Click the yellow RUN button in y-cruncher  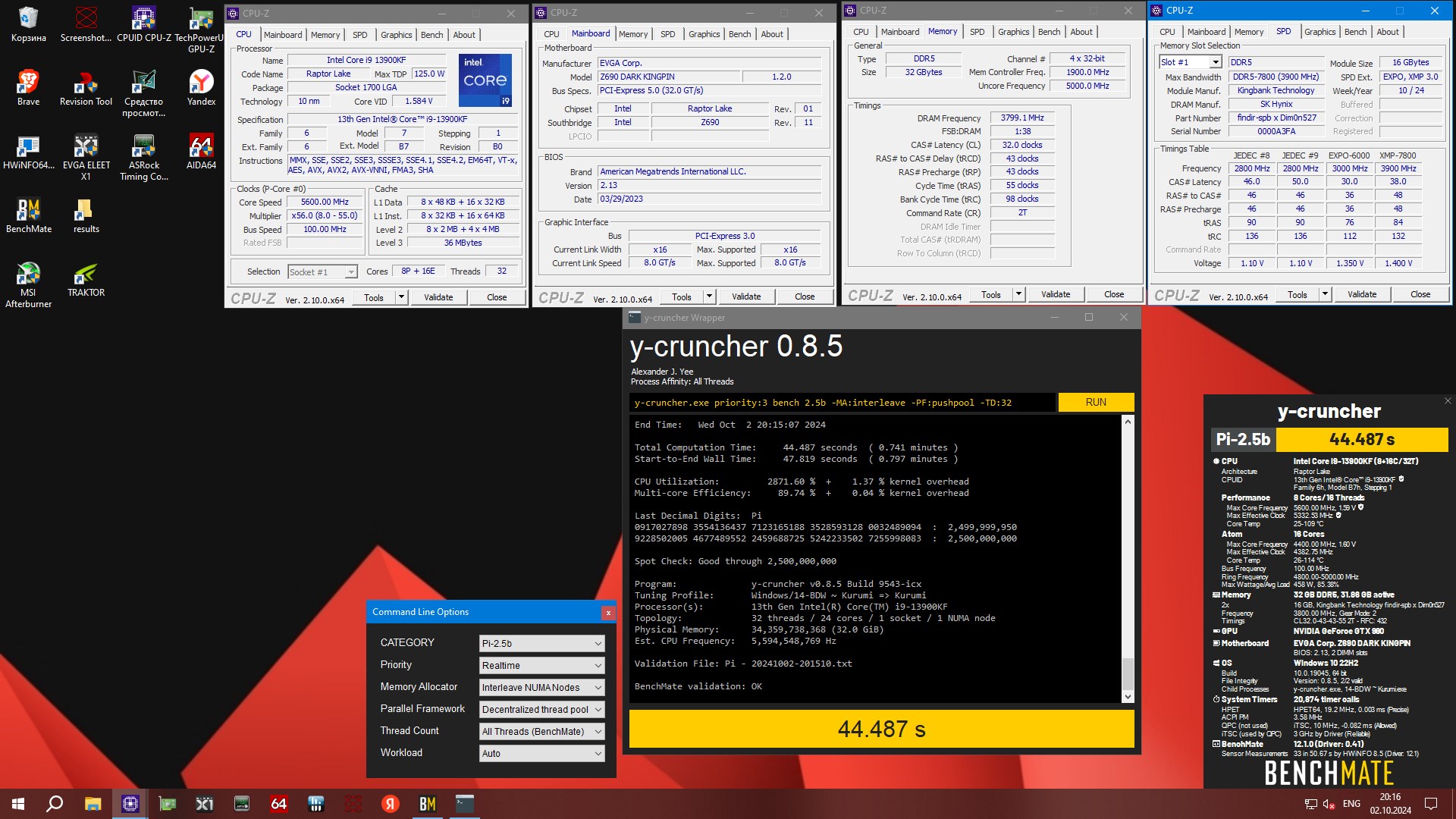pos(1096,403)
